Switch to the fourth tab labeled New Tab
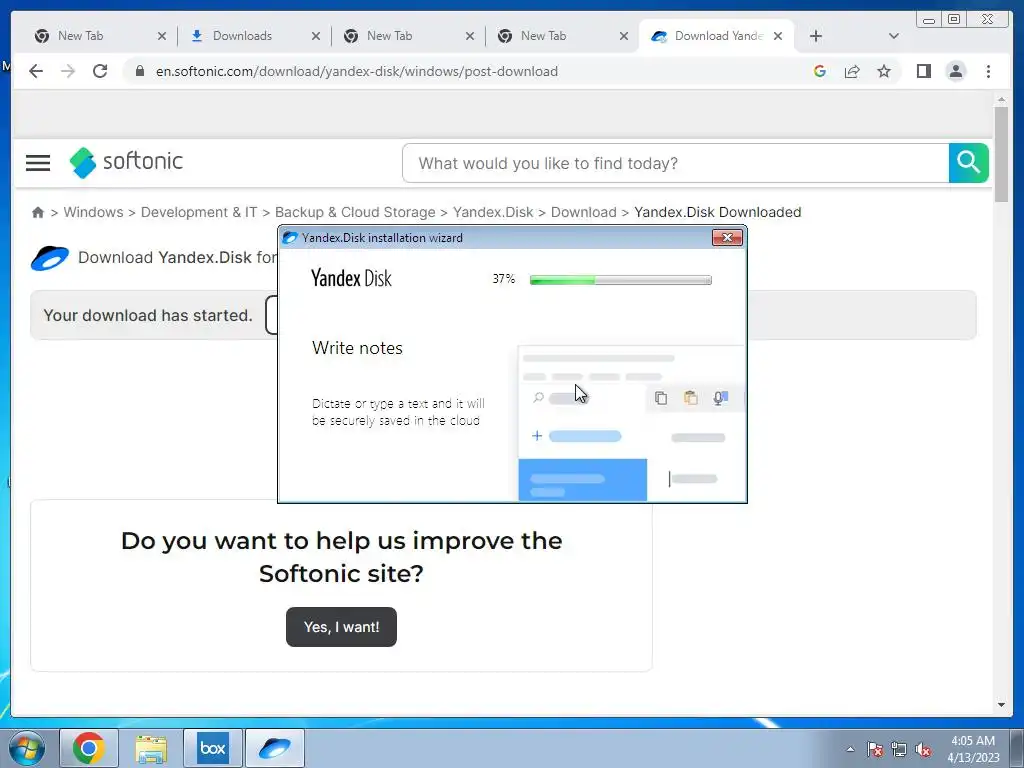1024x768 pixels. pyautogui.click(x=543, y=36)
